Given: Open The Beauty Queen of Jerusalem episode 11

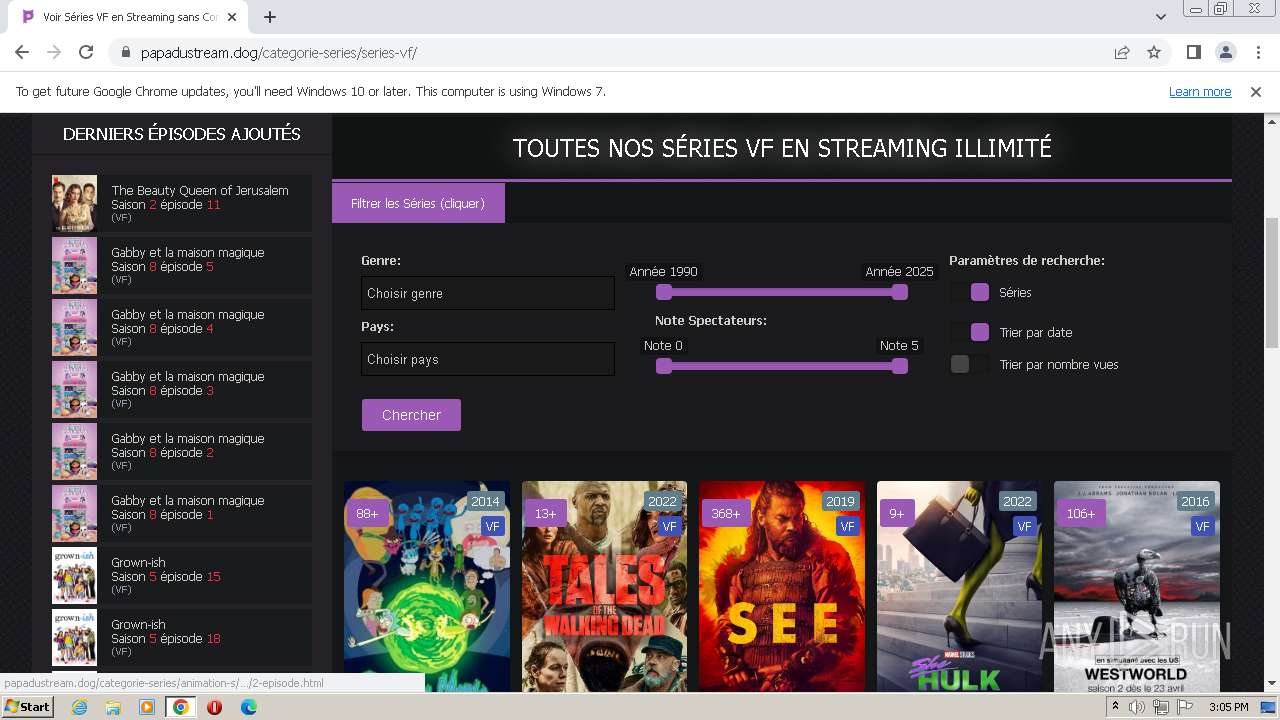Looking at the screenshot, I should click(x=182, y=204).
